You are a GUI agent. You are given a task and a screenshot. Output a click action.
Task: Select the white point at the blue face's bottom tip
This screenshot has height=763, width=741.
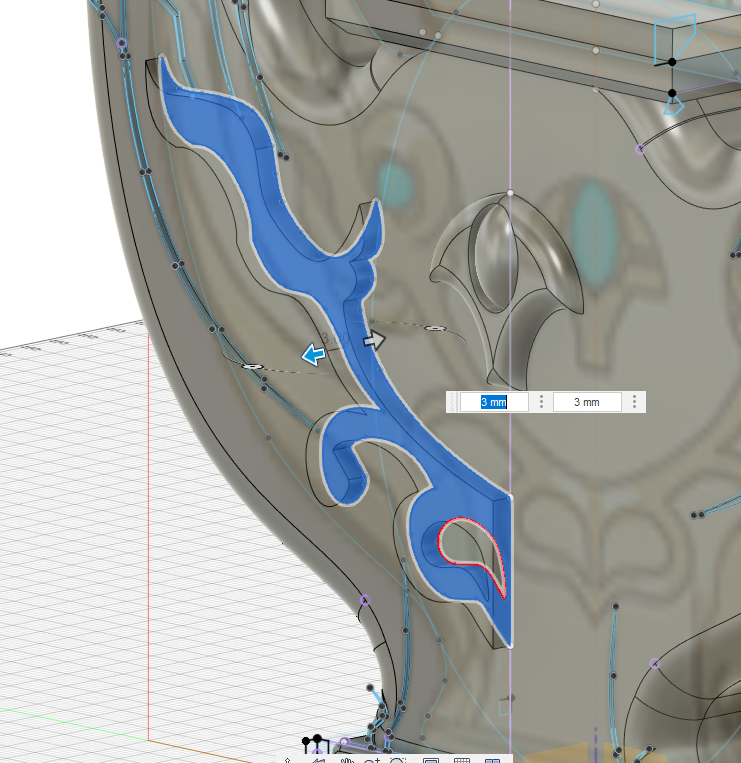[x=510, y=646]
